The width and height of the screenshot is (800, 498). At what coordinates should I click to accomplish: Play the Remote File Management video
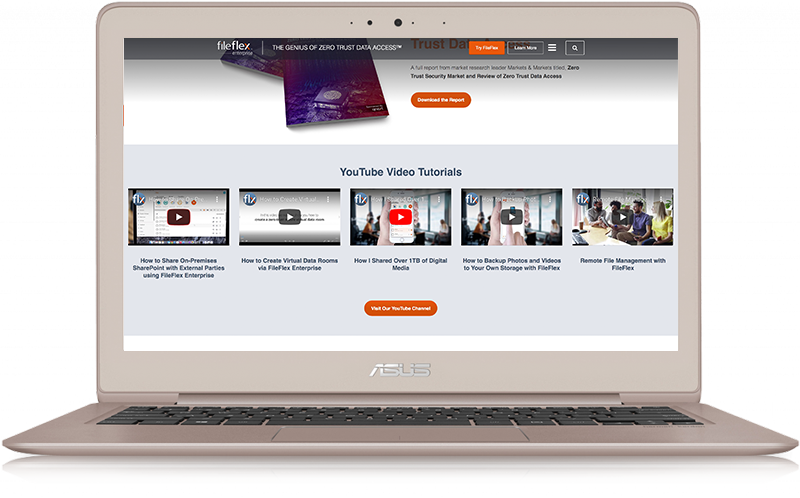(x=622, y=217)
